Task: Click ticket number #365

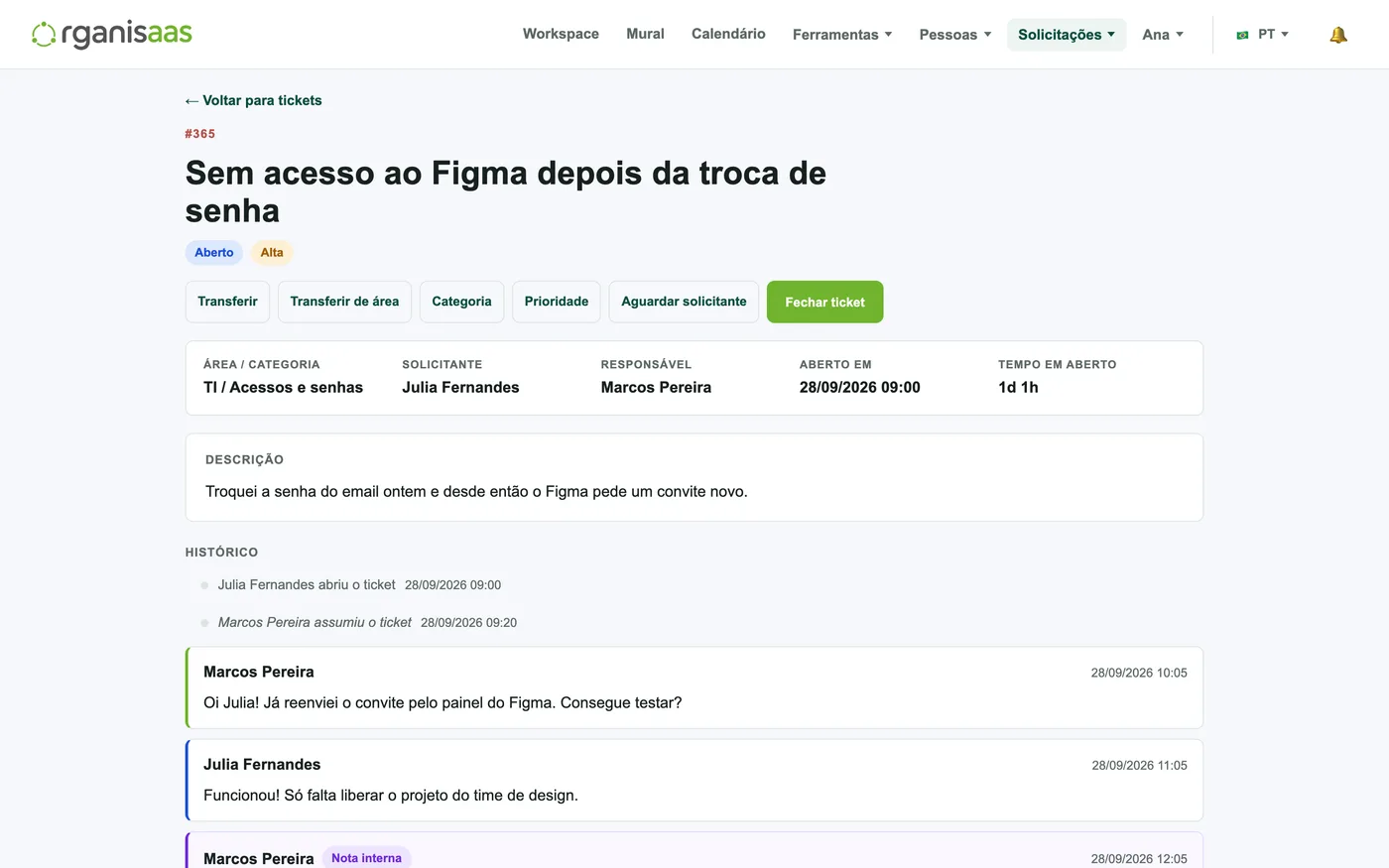Action: tap(200, 134)
